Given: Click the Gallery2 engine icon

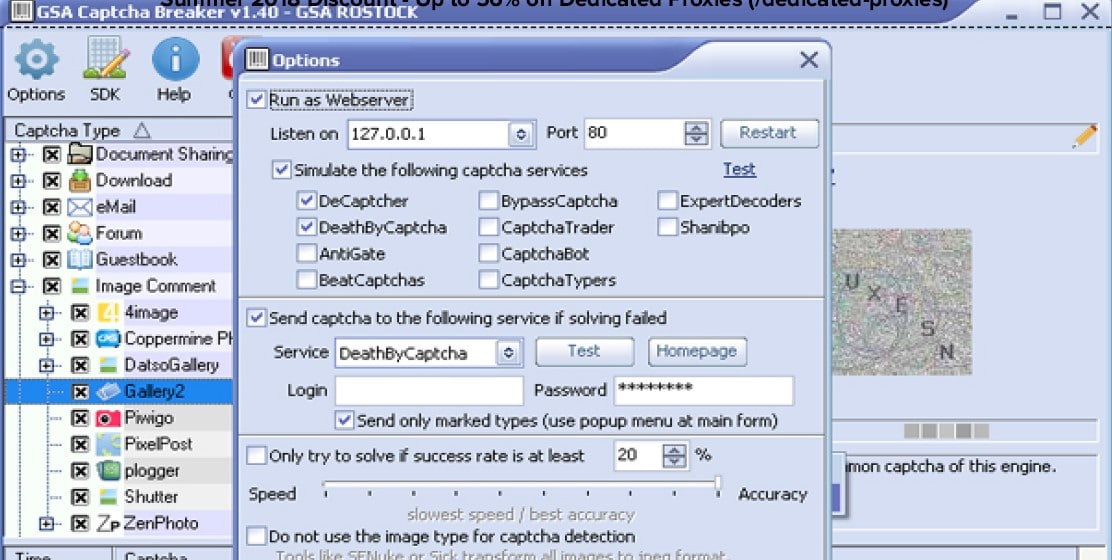Looking at the screenshot, I should 109,391.
